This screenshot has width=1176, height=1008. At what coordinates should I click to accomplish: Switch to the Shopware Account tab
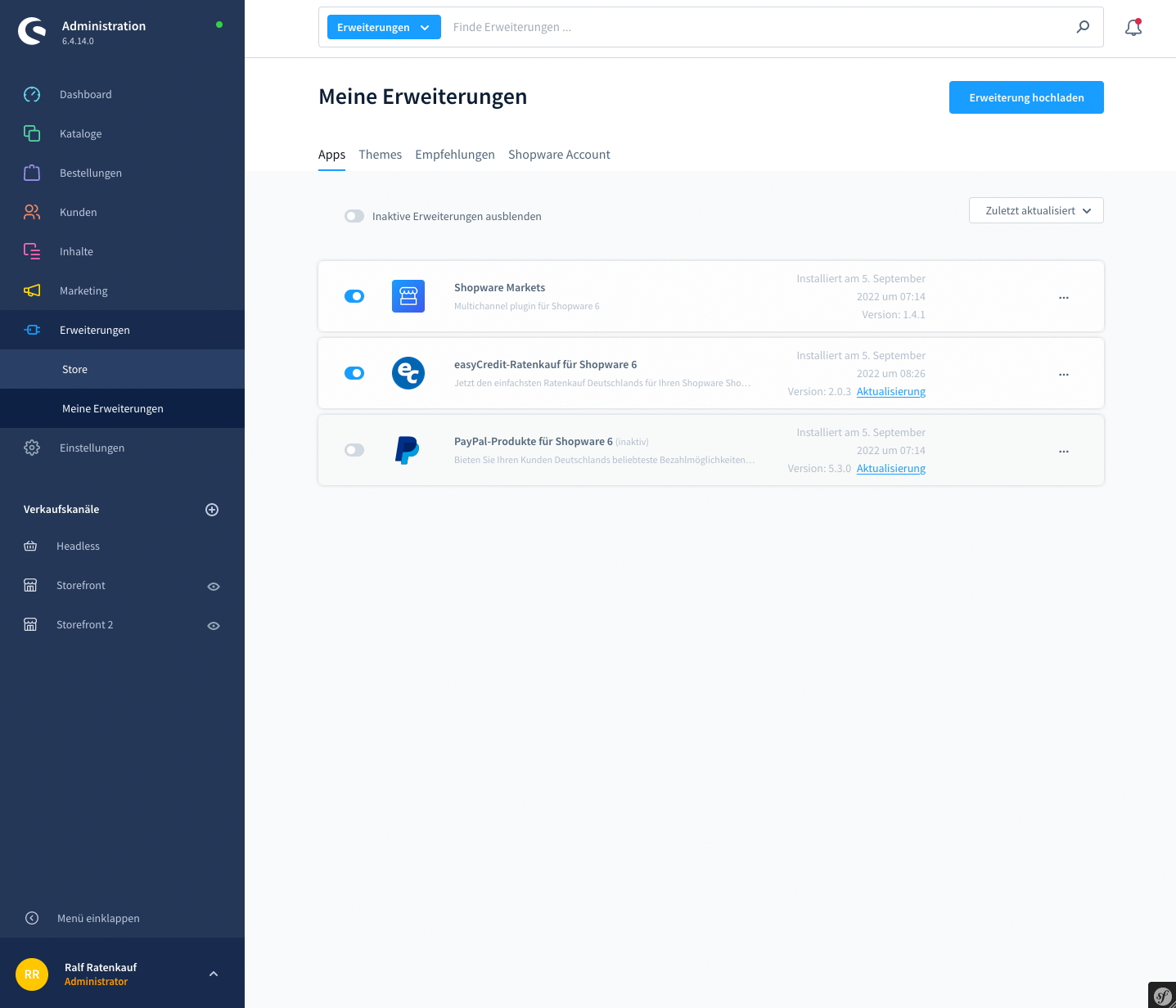(559, 155)
